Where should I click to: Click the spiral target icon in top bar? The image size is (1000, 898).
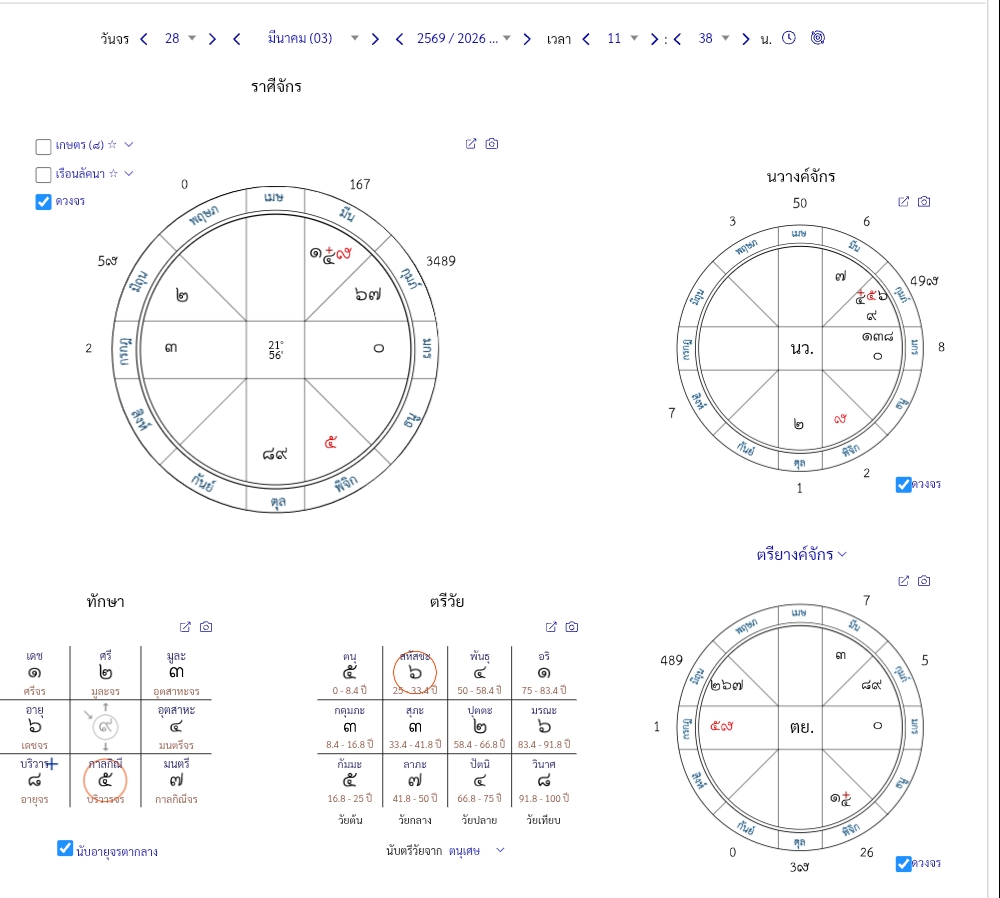pyautogui.click(x=818, y=38)
